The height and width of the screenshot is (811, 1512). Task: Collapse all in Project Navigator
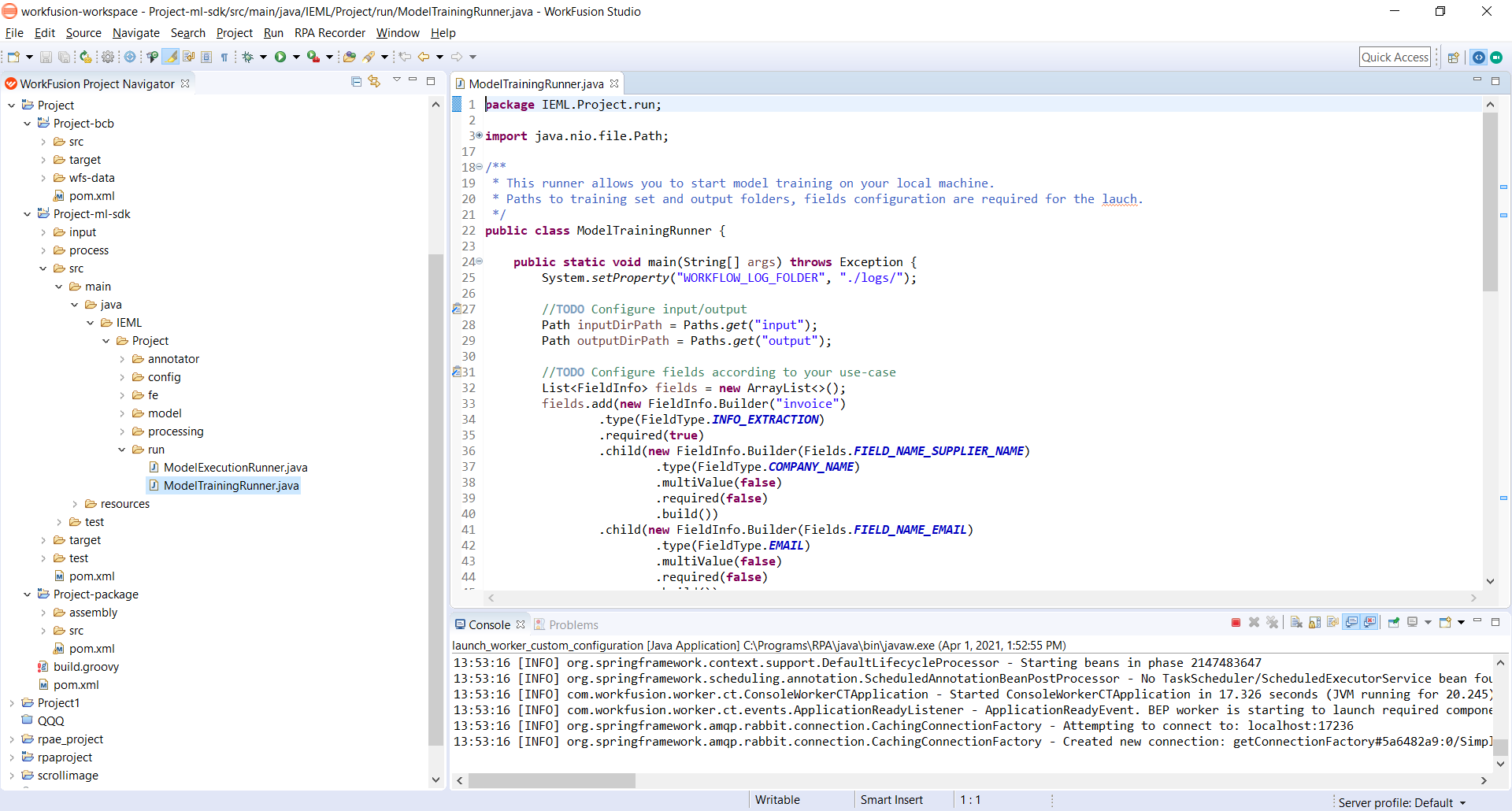[x=356, y=81]
